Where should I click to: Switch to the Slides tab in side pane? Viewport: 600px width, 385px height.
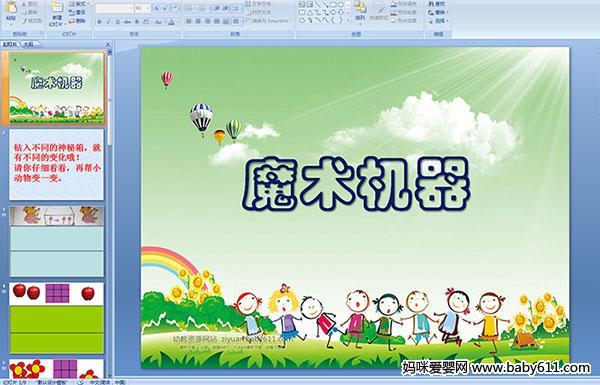coord(10,44)
